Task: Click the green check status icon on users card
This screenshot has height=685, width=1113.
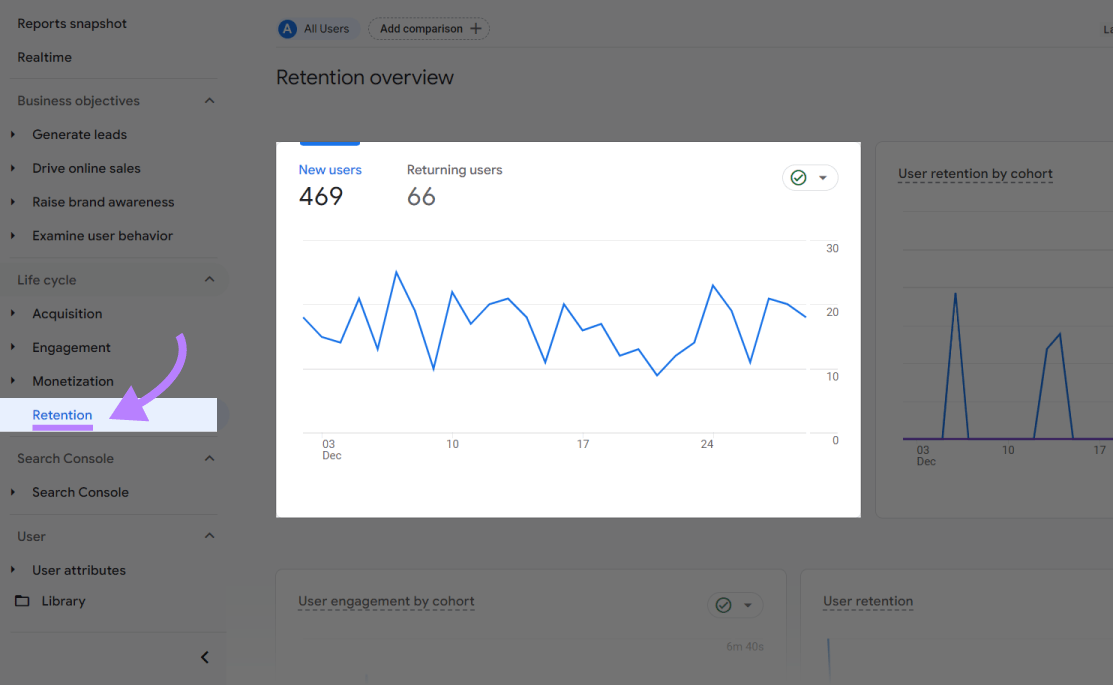Action: (799, 177)
